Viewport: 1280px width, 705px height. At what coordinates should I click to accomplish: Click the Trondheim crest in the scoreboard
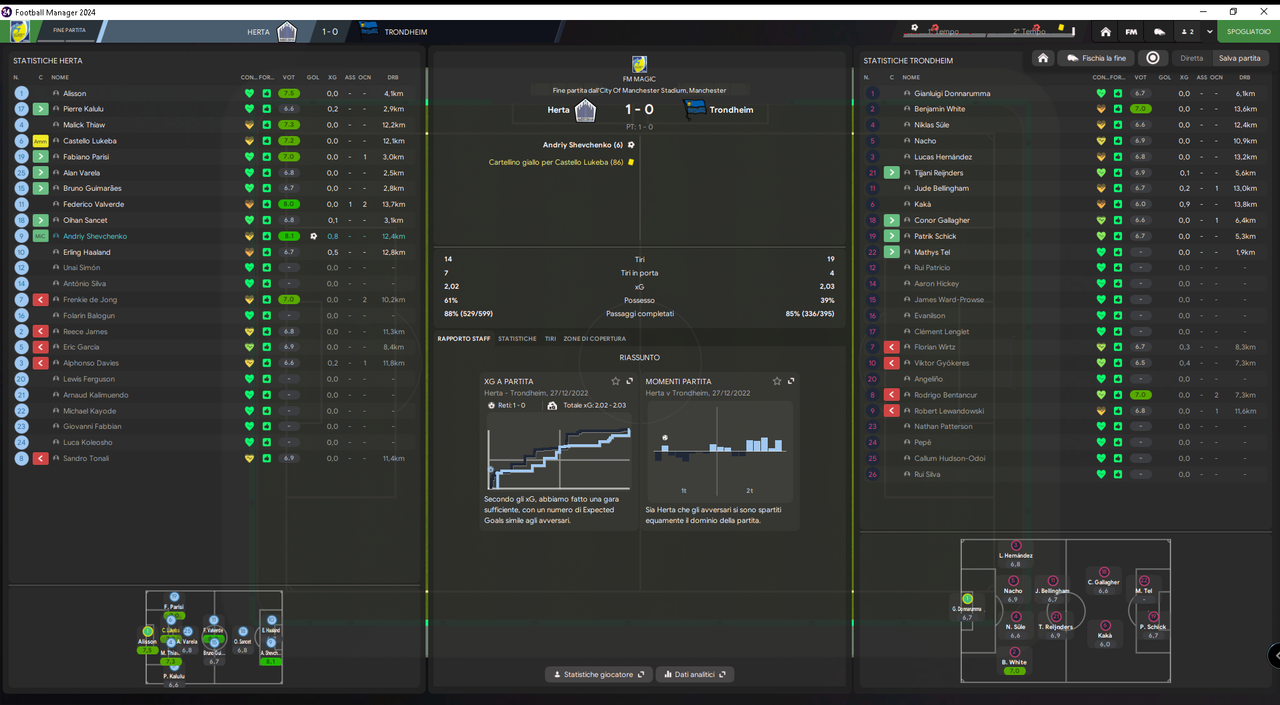695,110
